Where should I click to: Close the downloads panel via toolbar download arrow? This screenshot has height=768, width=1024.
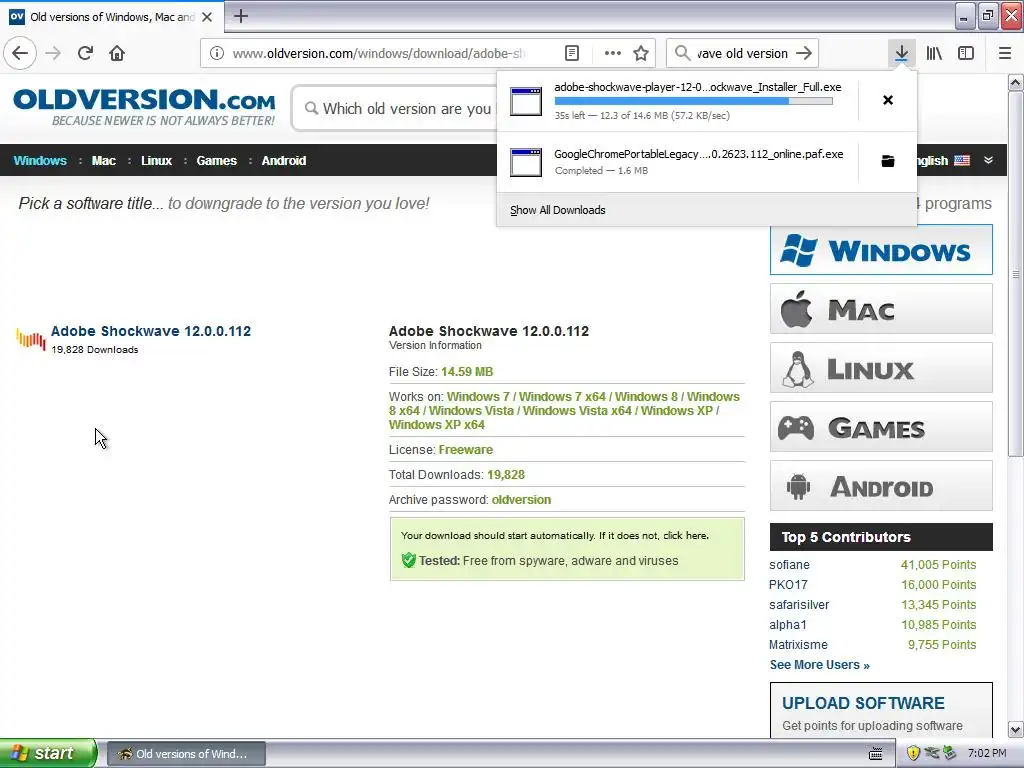click(x=902, y=53)
